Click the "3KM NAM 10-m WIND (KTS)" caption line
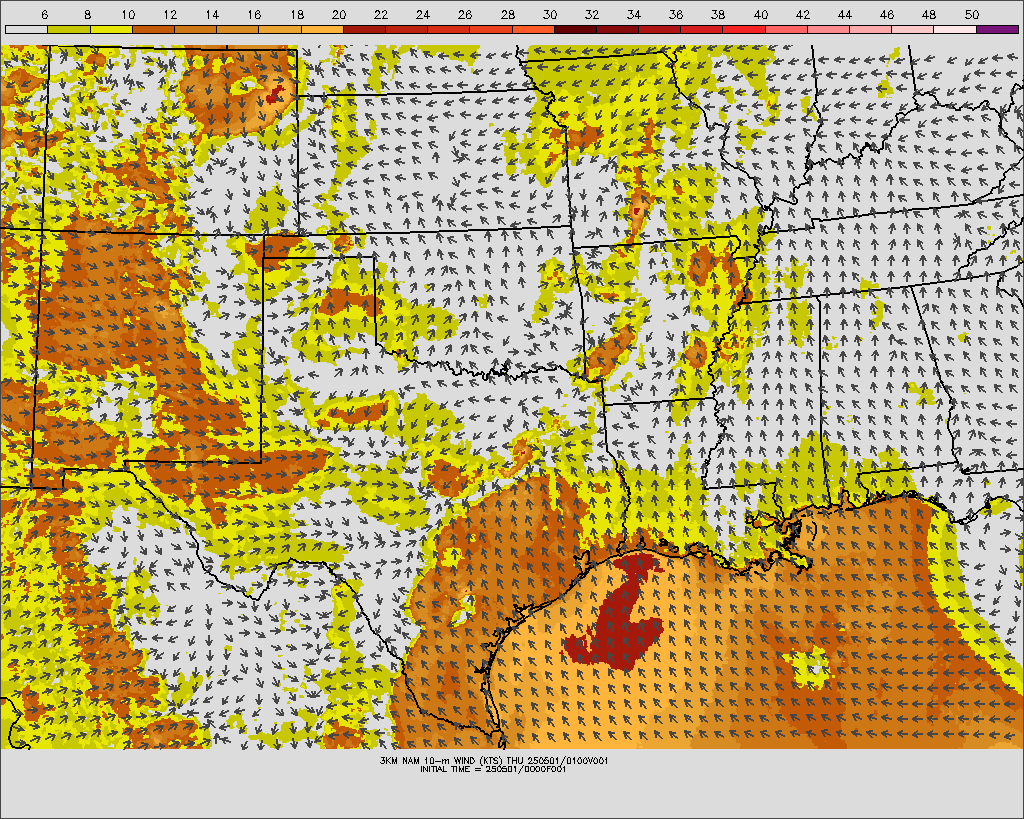This screenshot has height=819, width=1024. pos(494,760)
